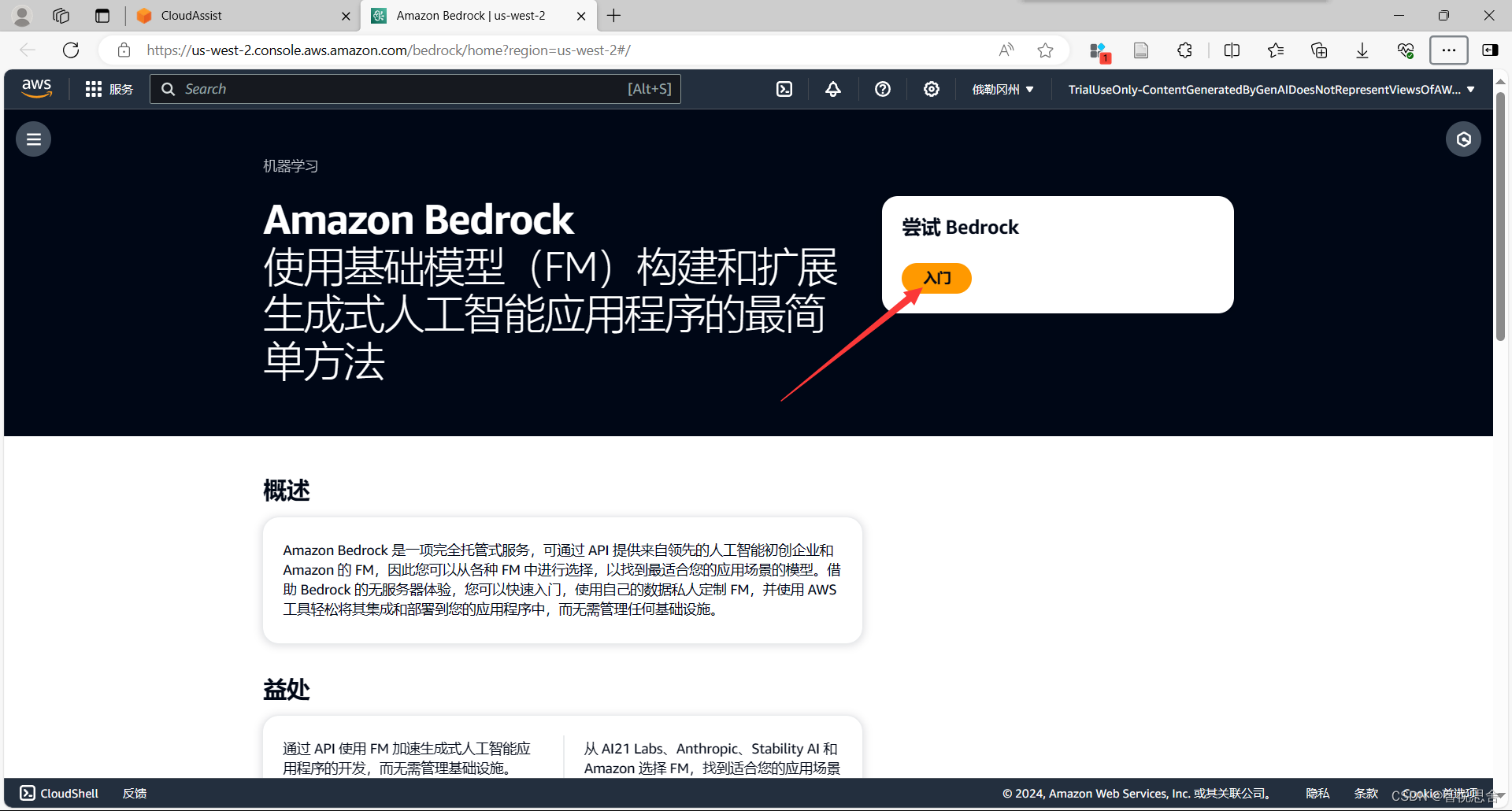View site information lock icon

click(124, 50)
